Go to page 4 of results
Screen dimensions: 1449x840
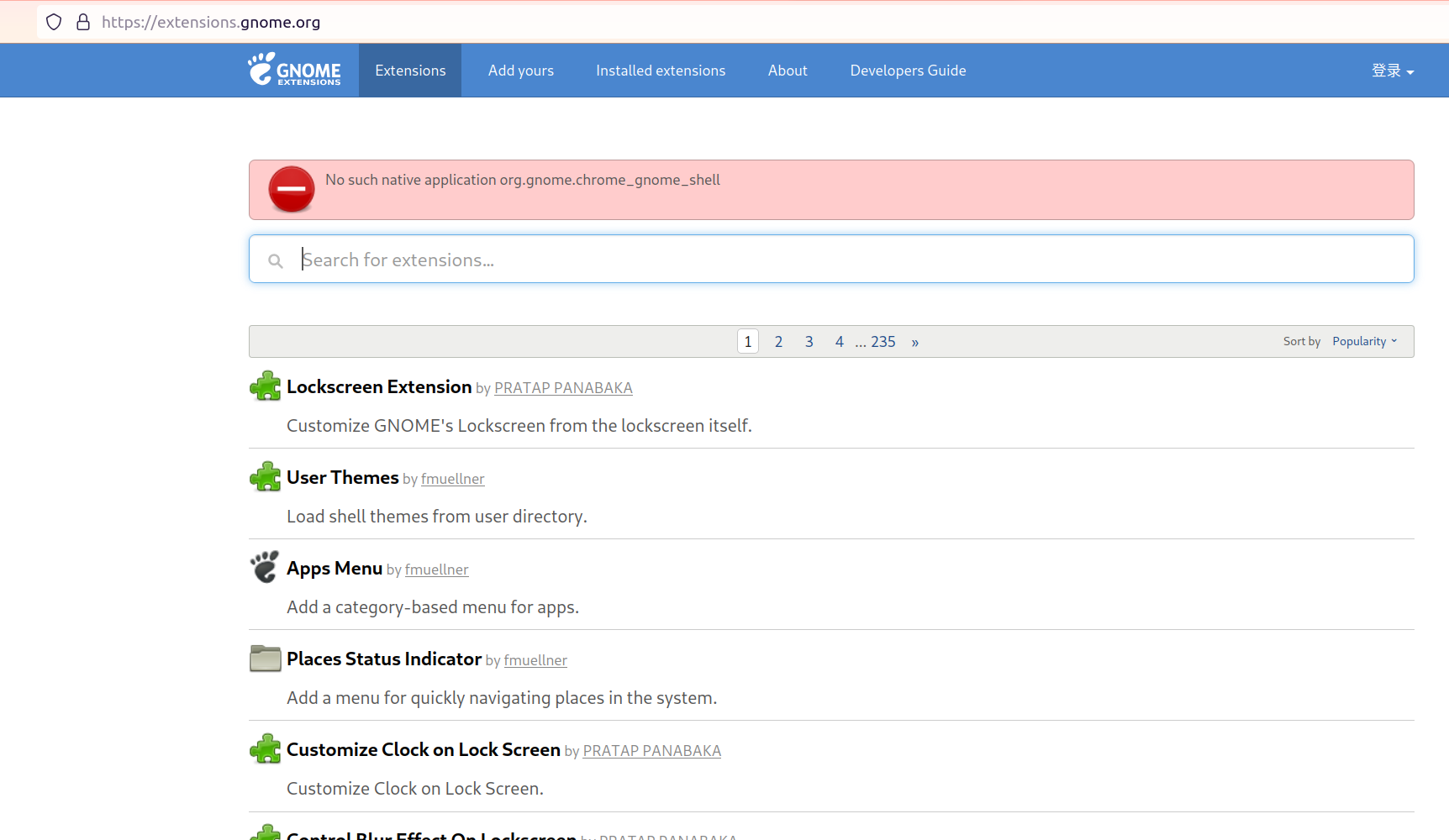(839, 341)
